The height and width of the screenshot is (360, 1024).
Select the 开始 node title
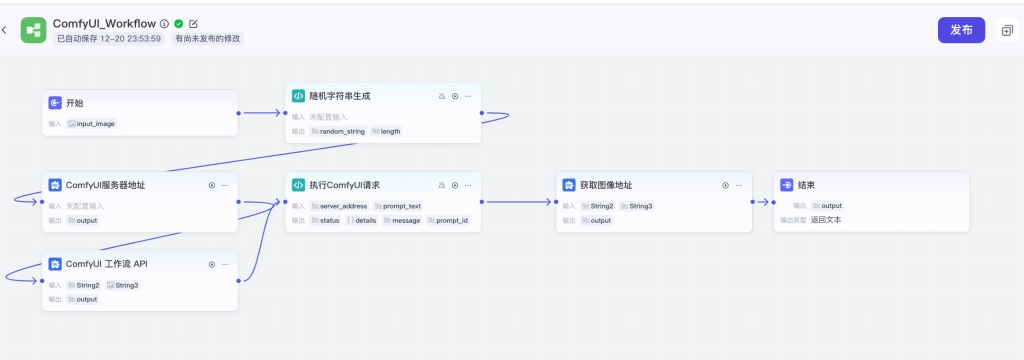click(x=74, y=103)
